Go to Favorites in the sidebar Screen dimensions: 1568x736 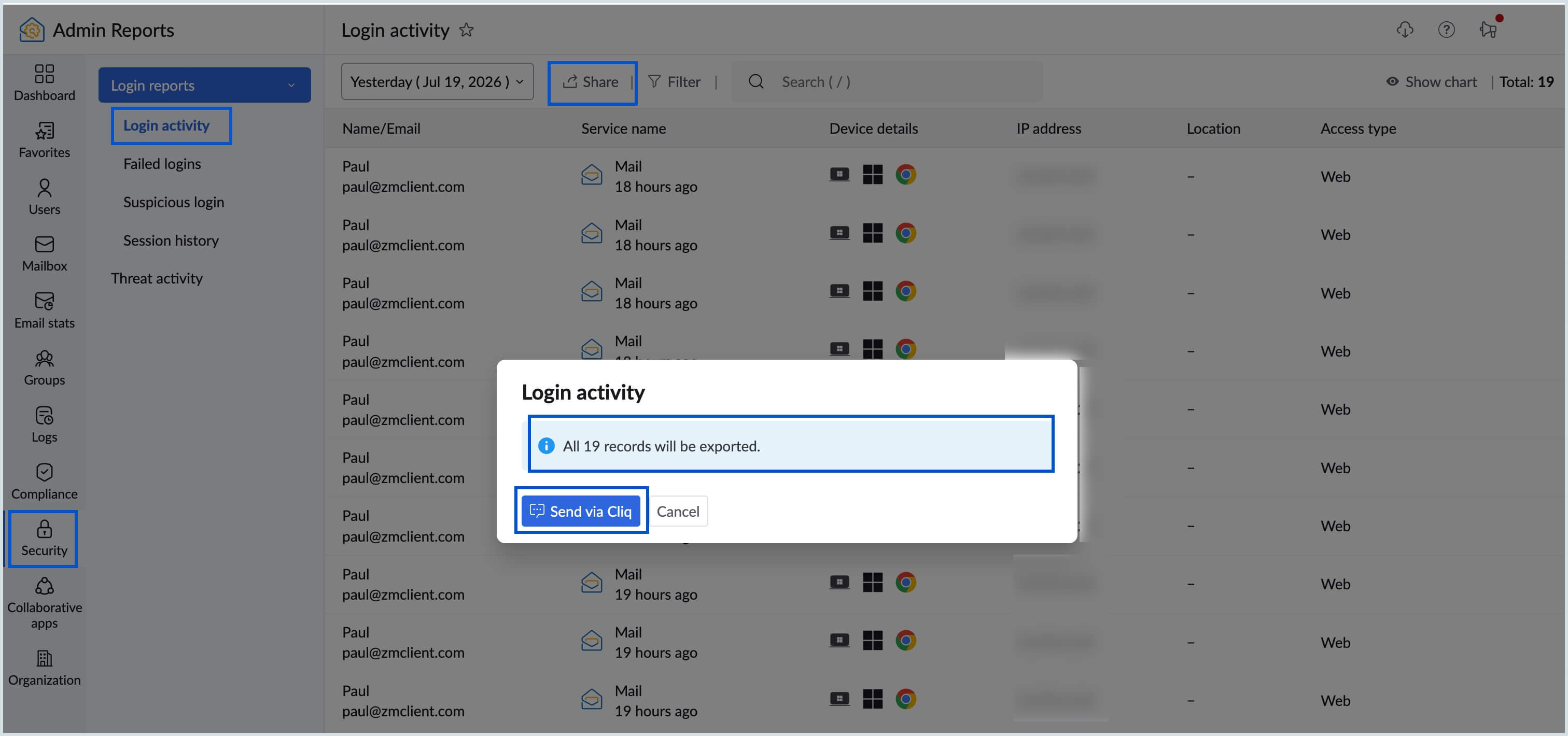tap(44, 140)
